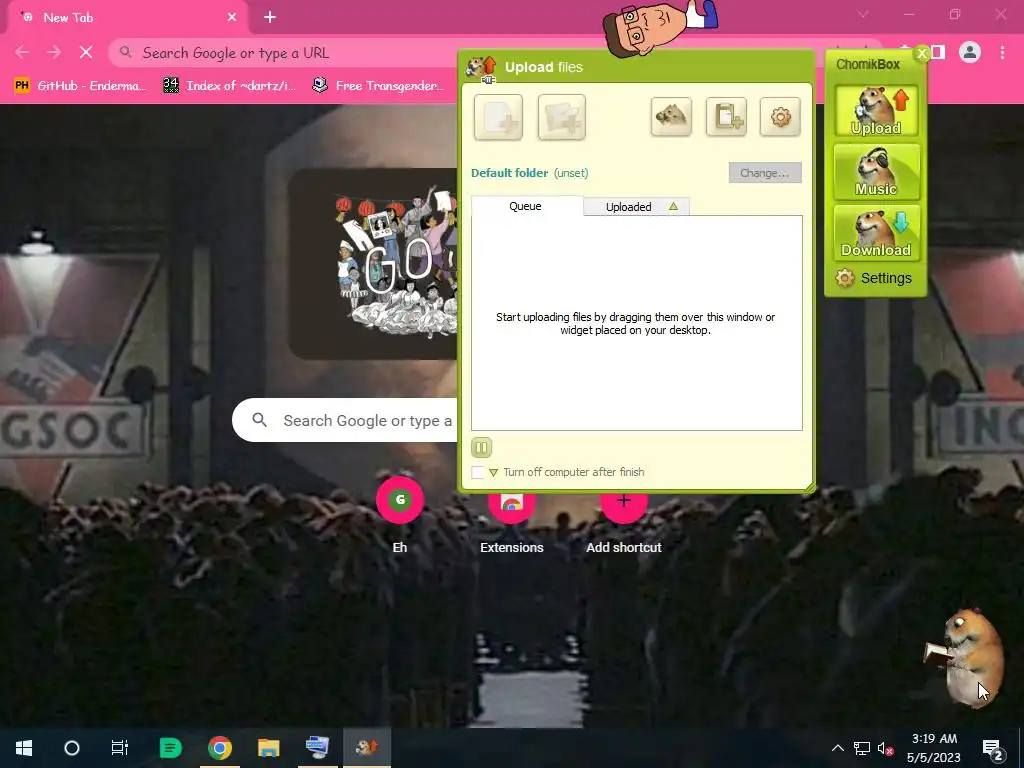This screenshot has width=1024, height=768.
Task: Open Chrome three-dot menu
Action: (x=1002, y=52)
